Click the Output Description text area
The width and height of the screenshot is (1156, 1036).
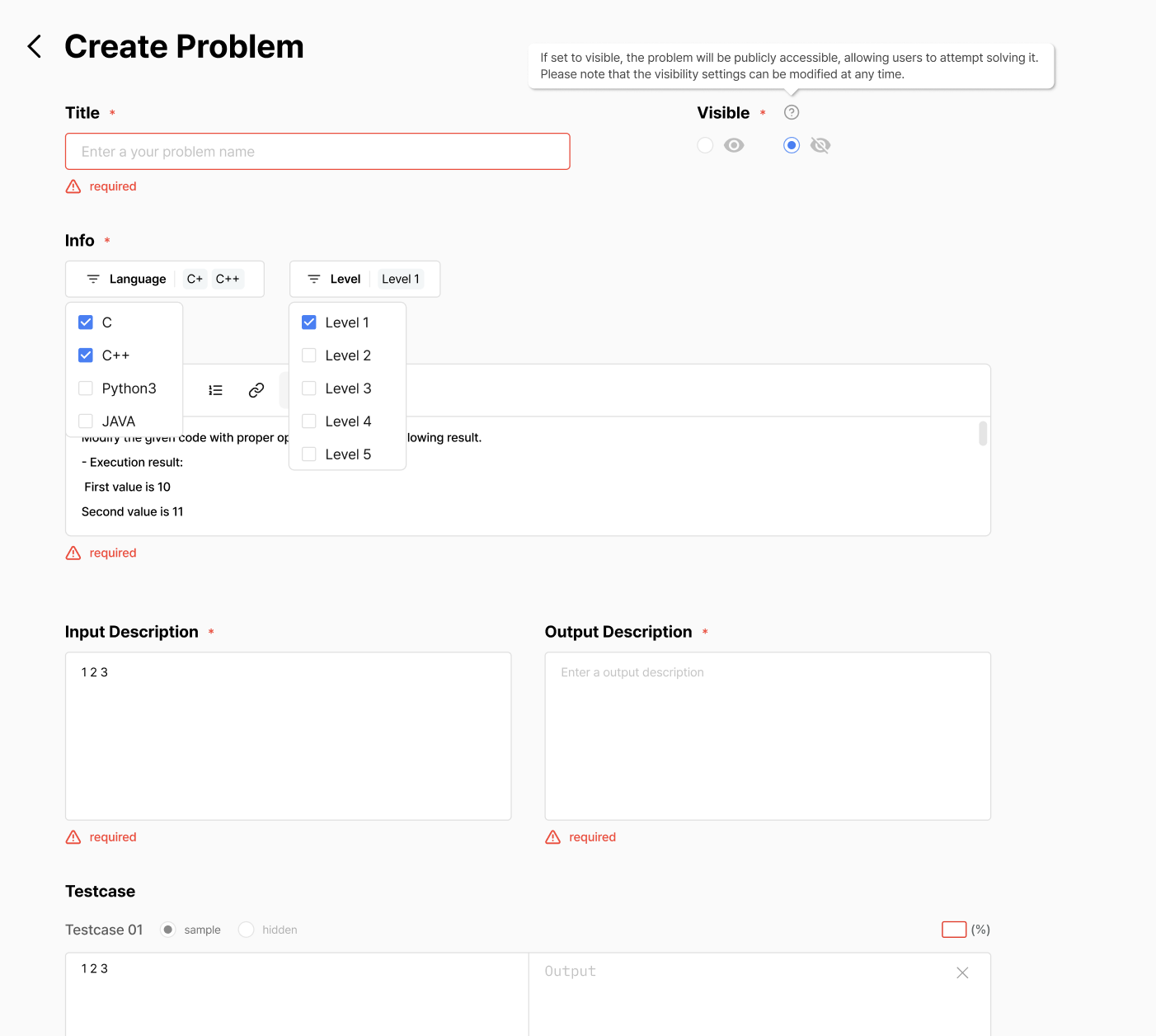[x=768, y=736]
